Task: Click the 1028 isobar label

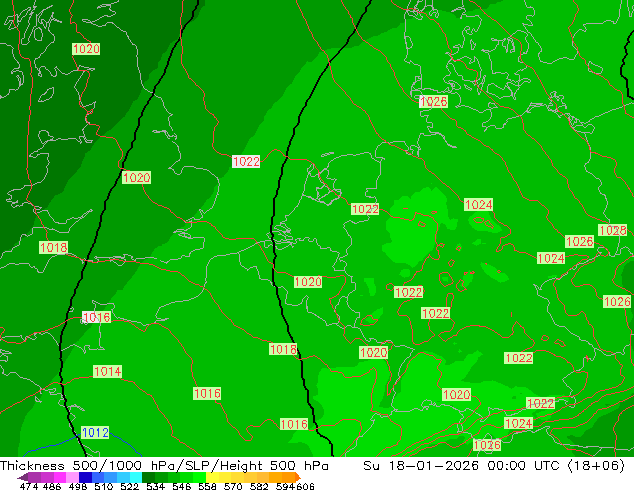Action: tap(613, 230)
